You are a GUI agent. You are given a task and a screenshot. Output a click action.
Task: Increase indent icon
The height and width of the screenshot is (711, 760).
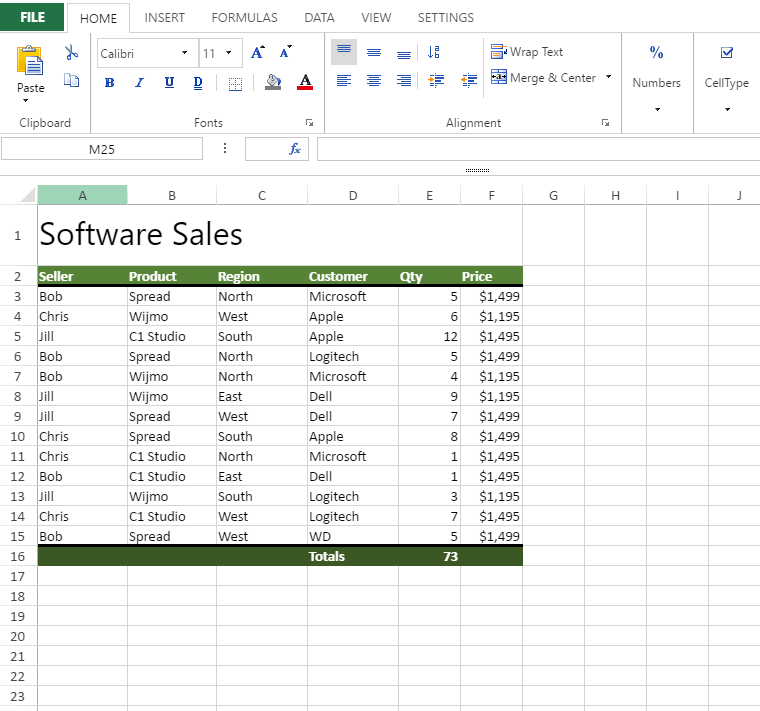436,80
